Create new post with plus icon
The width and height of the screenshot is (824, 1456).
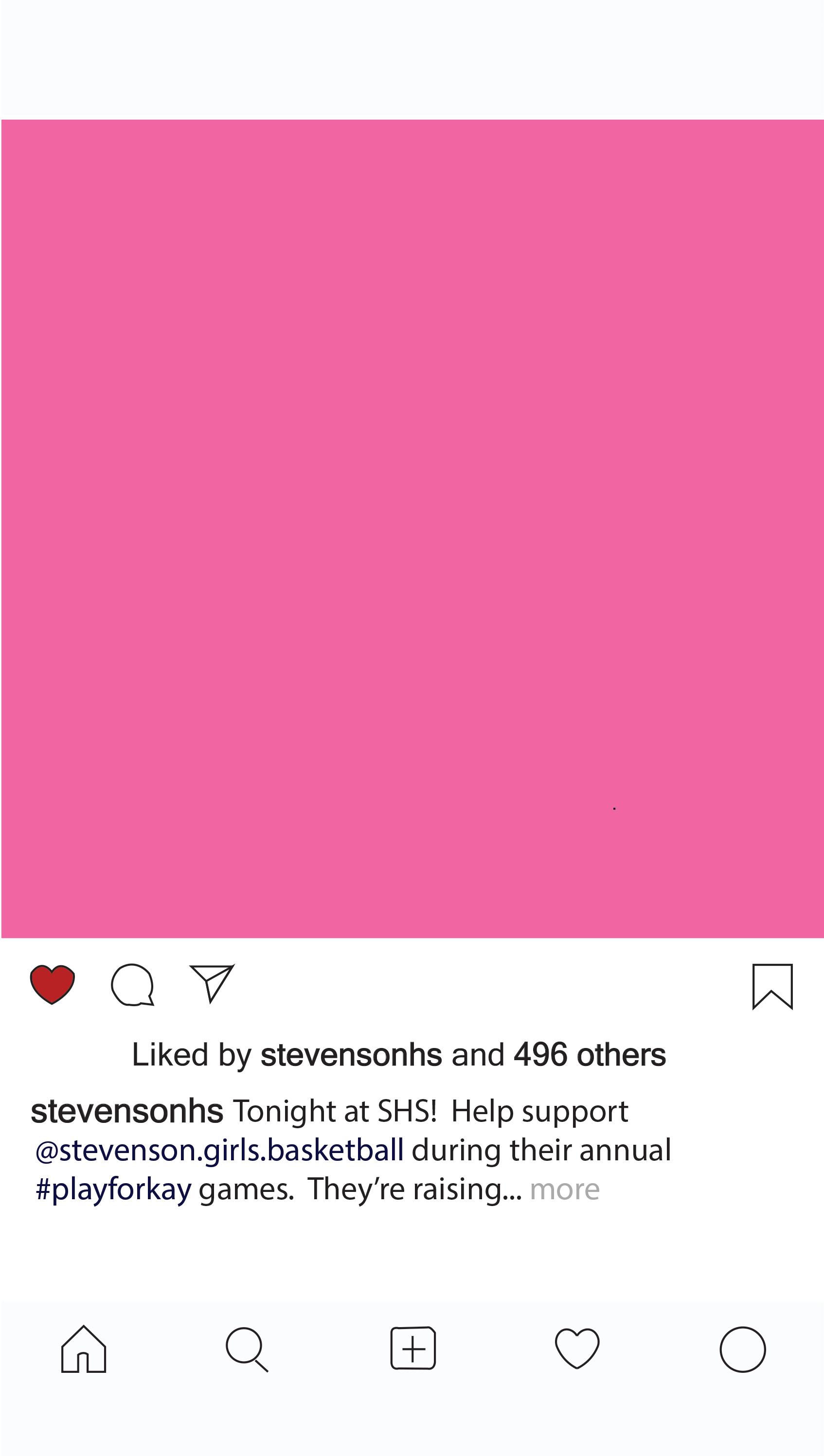[413, 1348]
